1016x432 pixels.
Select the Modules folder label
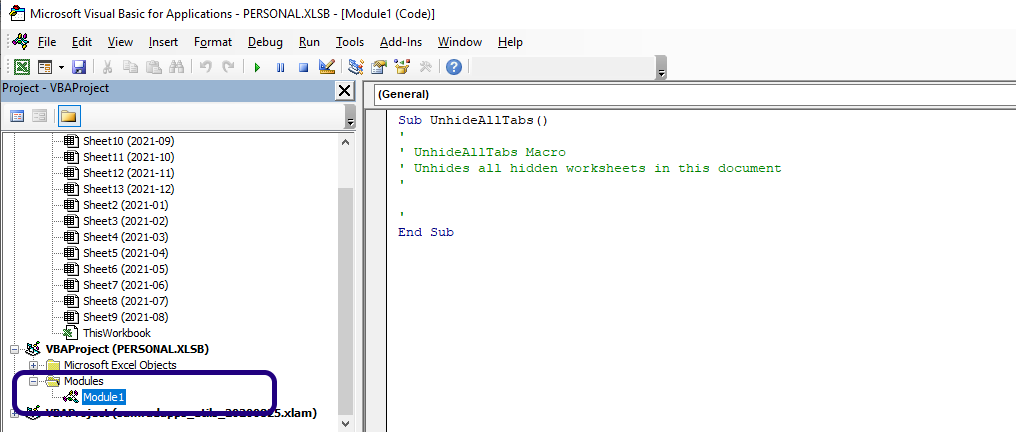pyautogui.click(x=84, y=381)
